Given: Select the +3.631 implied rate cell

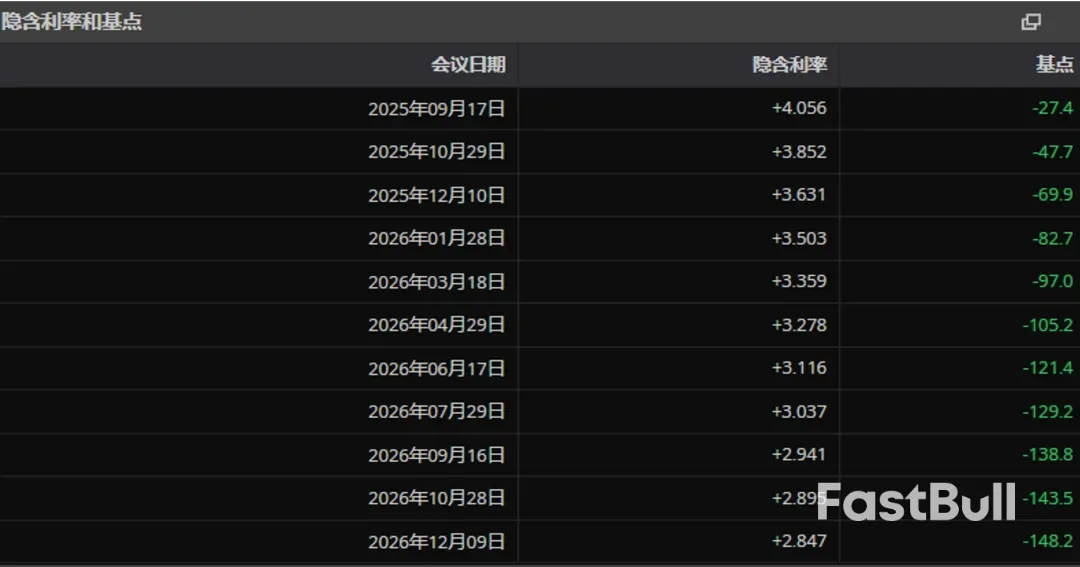Looking at the screenshot, I should point(799,195).
